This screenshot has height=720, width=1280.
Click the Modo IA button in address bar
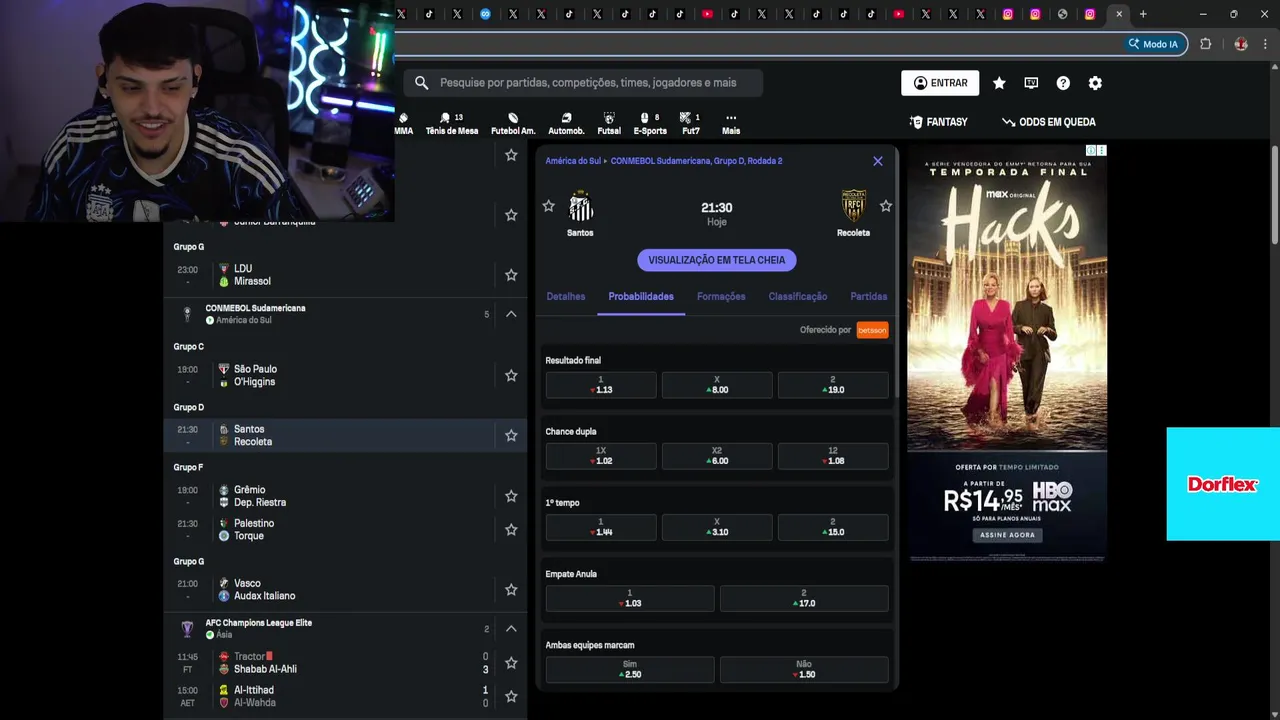(x=1153, y=44)
